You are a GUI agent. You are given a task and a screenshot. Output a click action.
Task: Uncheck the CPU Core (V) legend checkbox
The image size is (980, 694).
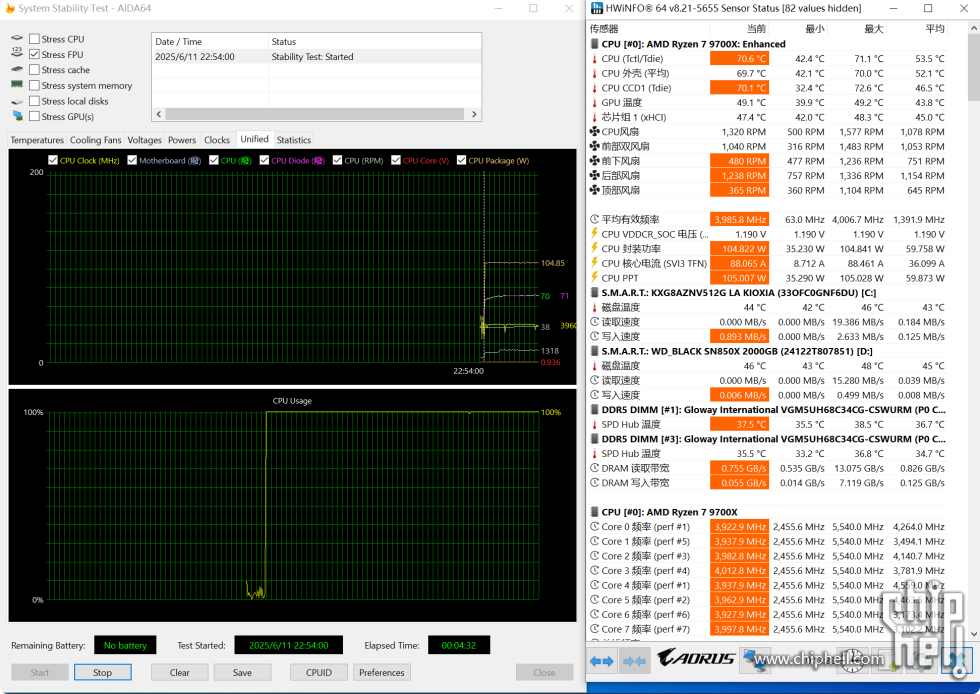click(x=396, y=160)
